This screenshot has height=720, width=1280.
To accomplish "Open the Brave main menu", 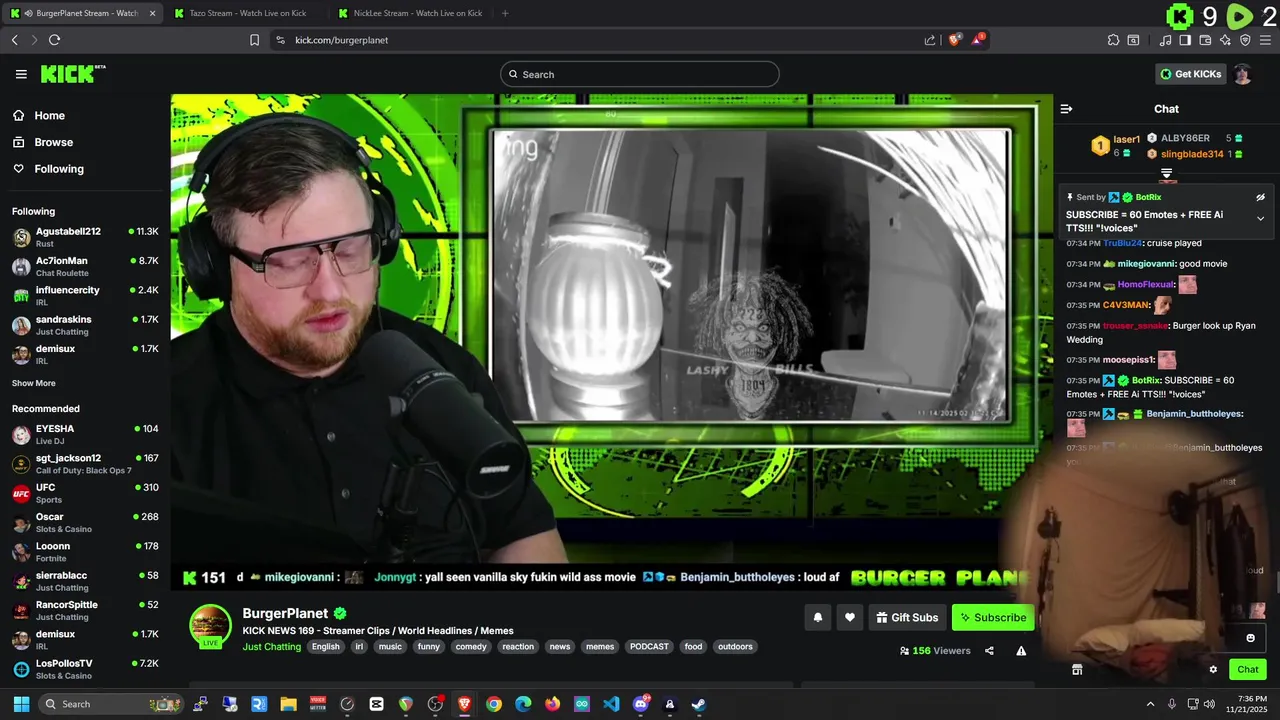I will coord(1265,40).
